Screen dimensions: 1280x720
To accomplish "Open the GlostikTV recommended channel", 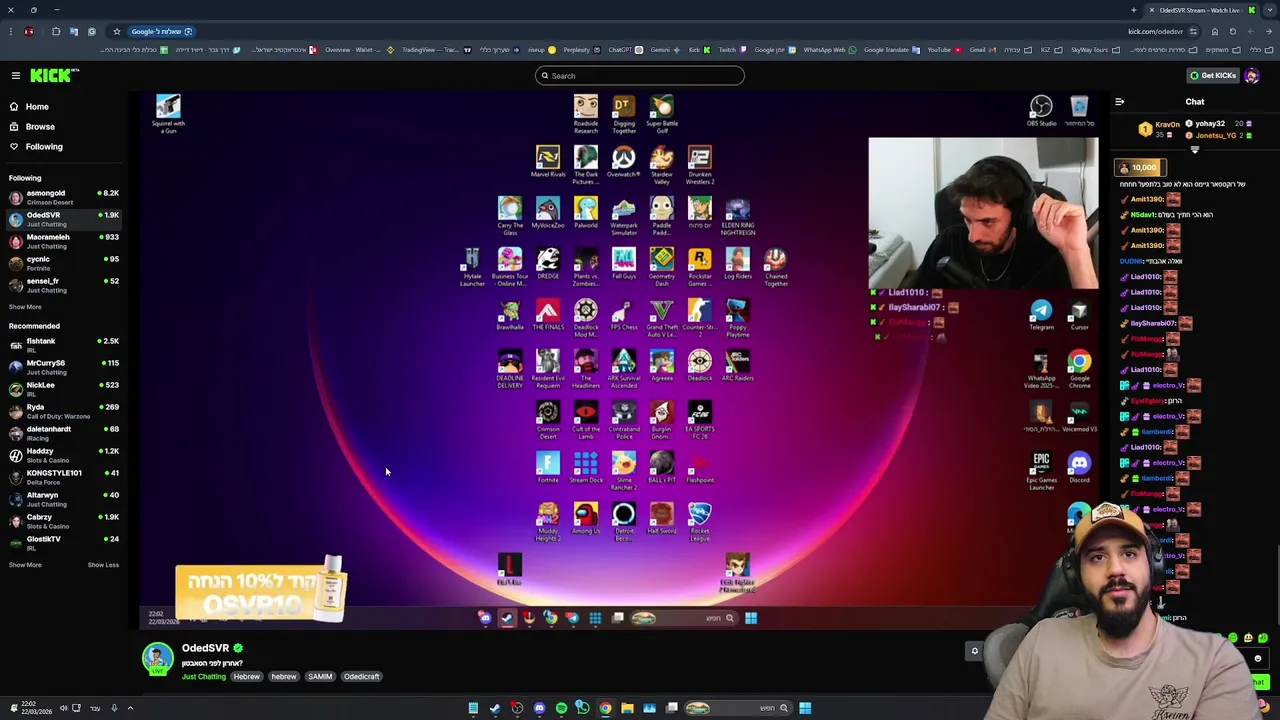I will [64, 543].
